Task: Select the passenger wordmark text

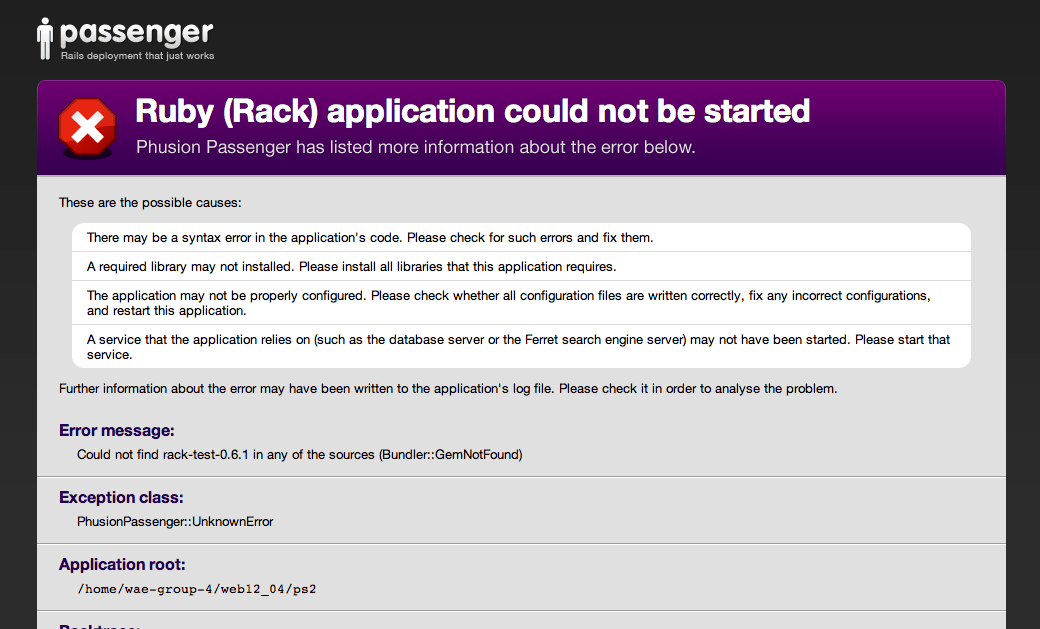Action: (138, 32)
